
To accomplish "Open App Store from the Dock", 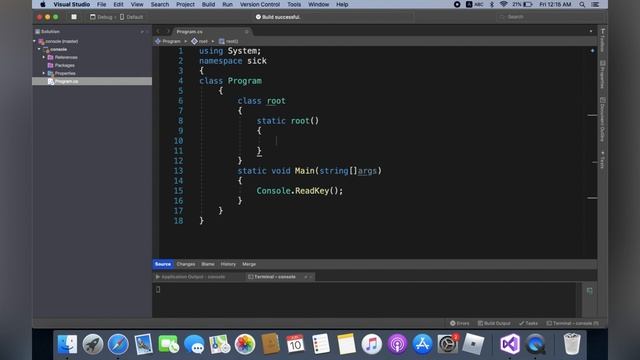I will [x=422, y=344].
